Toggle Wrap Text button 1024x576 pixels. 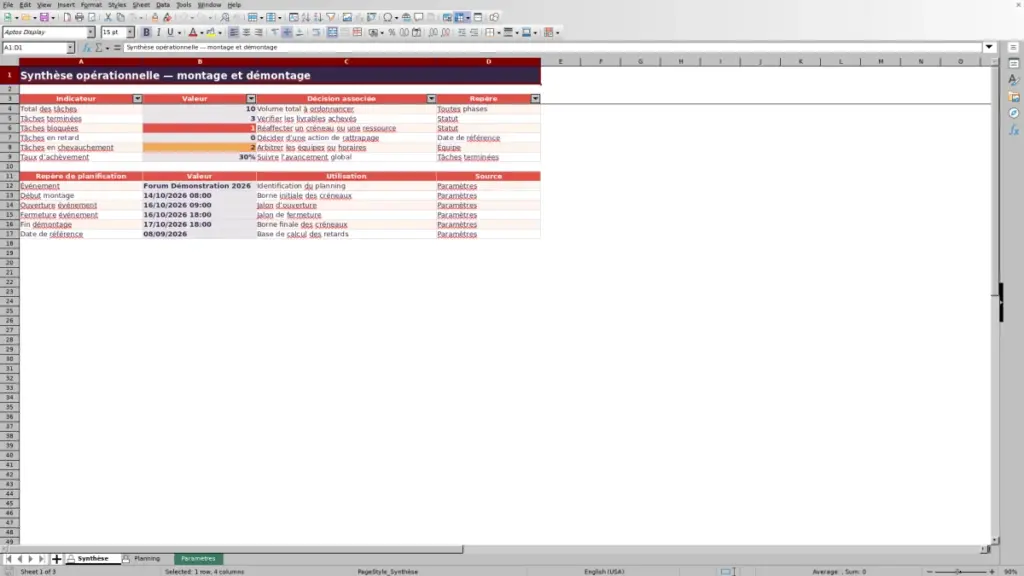316,33
